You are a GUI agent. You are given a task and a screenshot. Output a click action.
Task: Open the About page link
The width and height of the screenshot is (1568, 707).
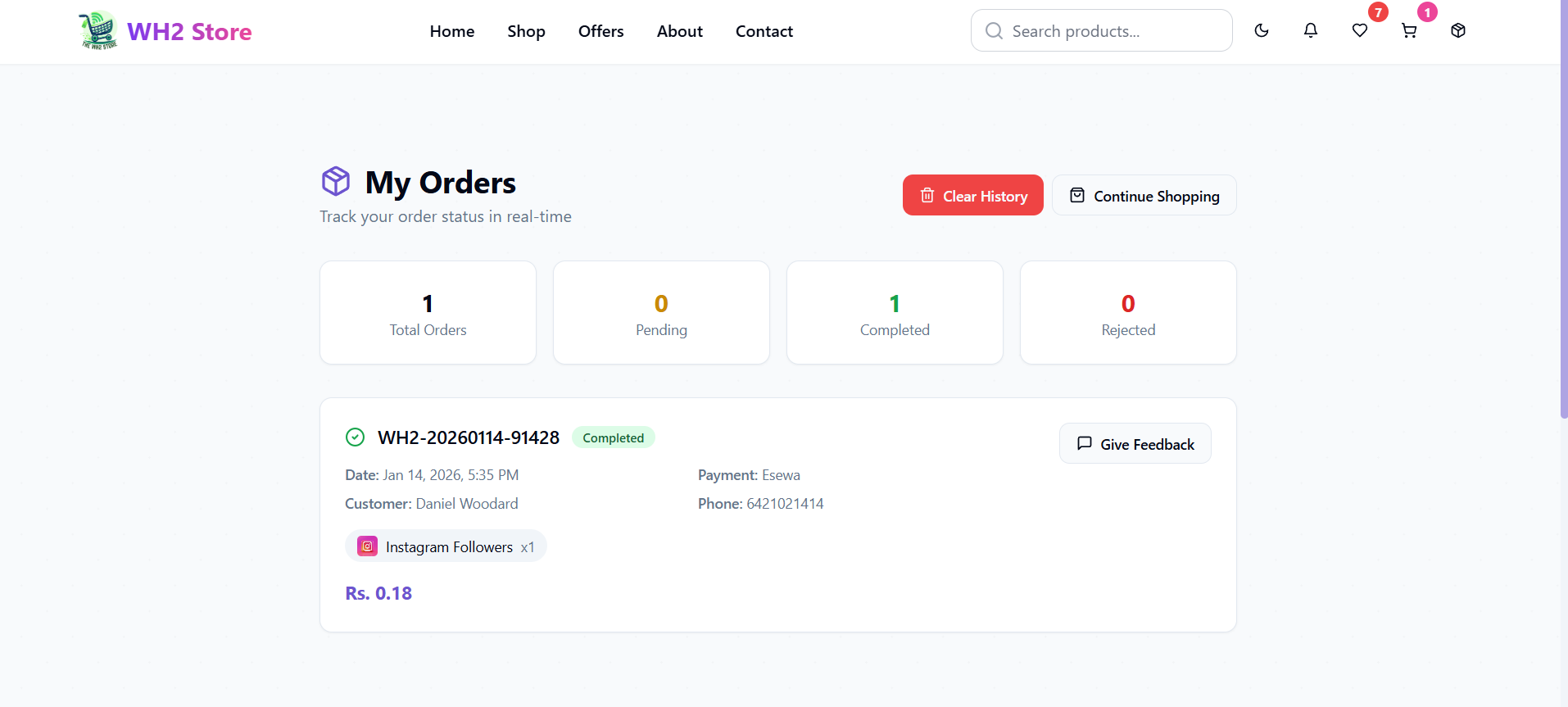(679, 31)
